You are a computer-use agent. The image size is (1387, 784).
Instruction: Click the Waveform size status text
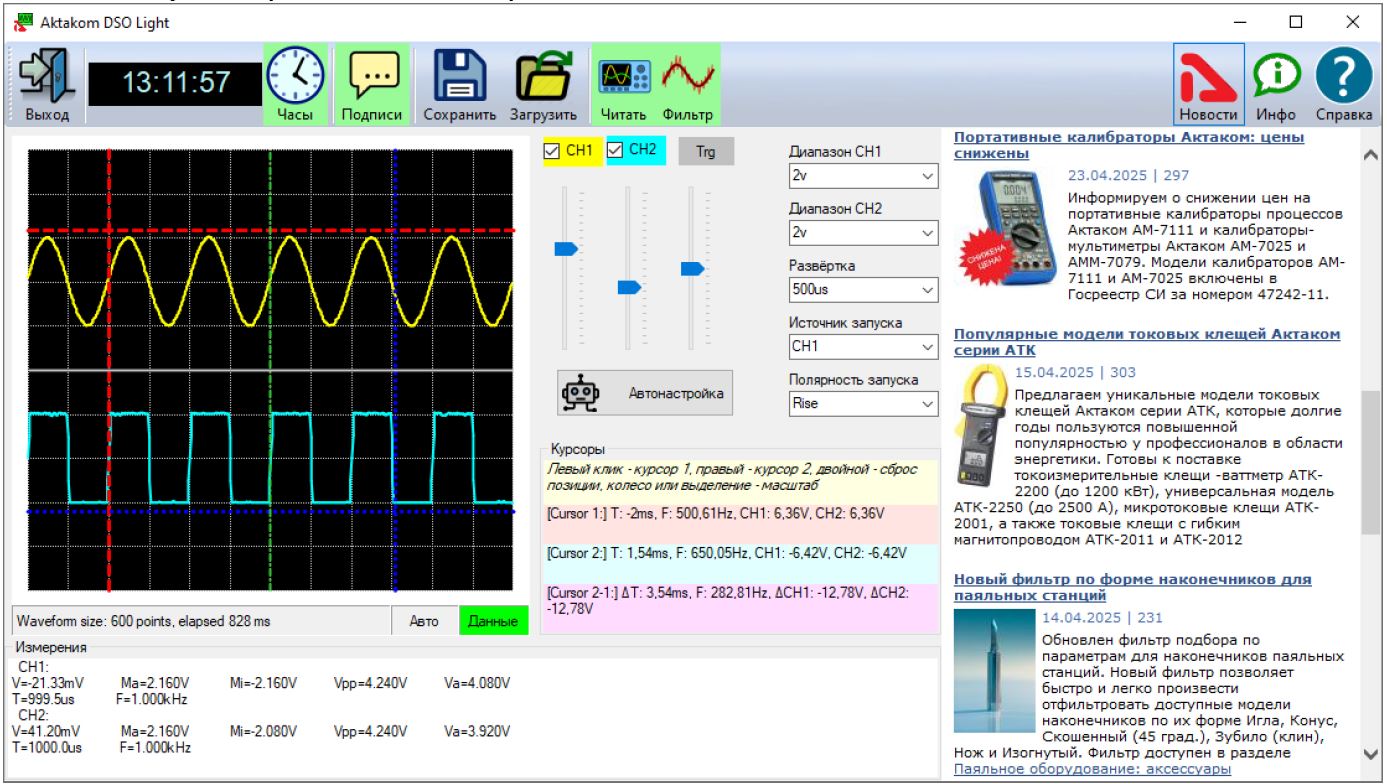[x=144, y=621]
